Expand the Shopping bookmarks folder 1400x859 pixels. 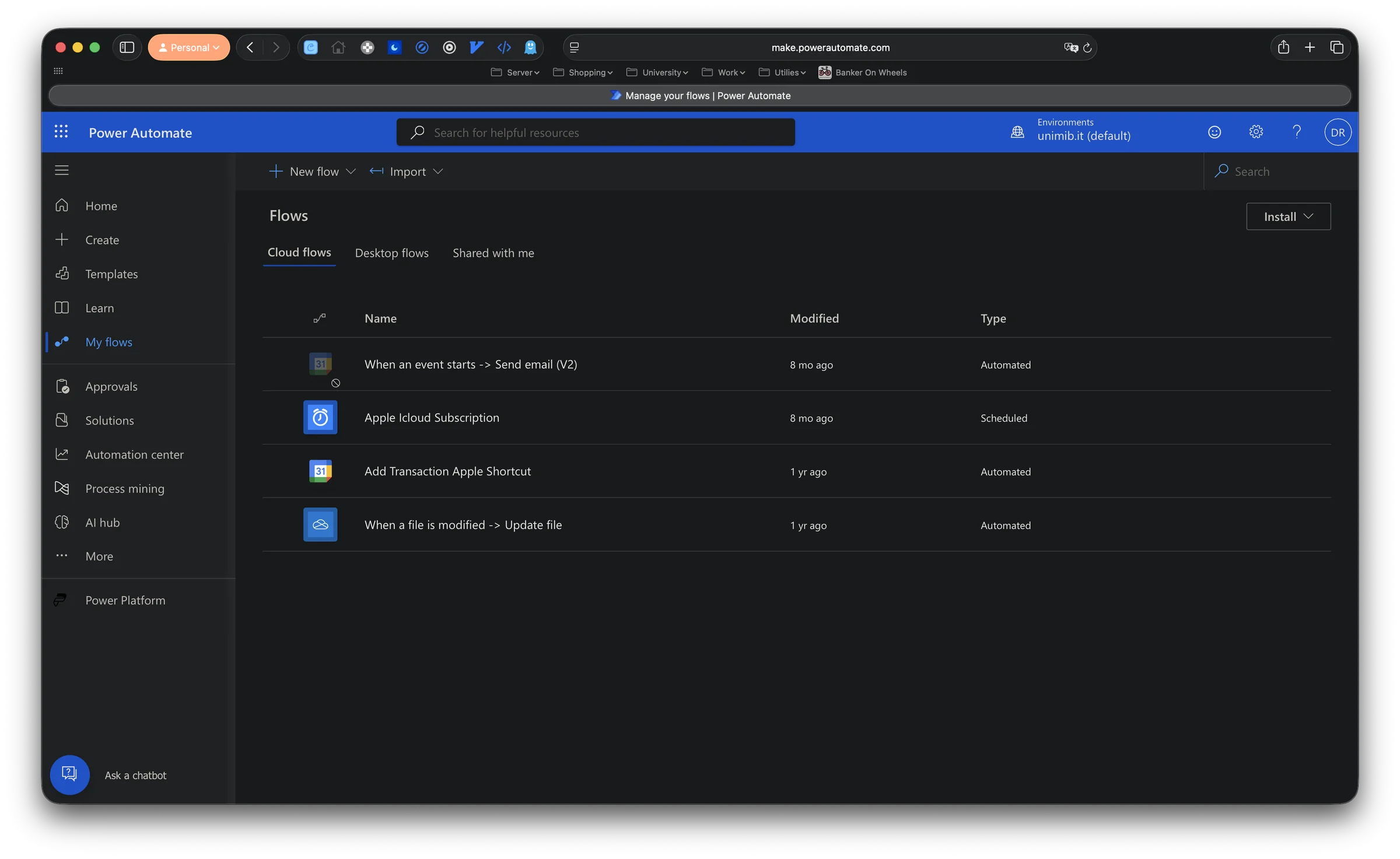tap(583, 72)
